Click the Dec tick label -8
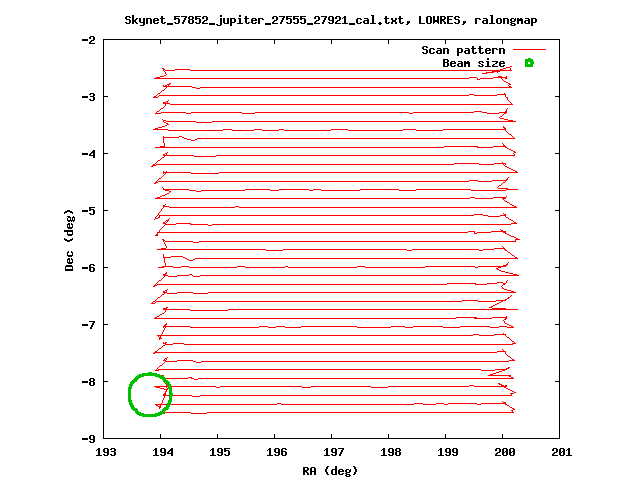This screenshot has width=640, height=480. [89, 382]
